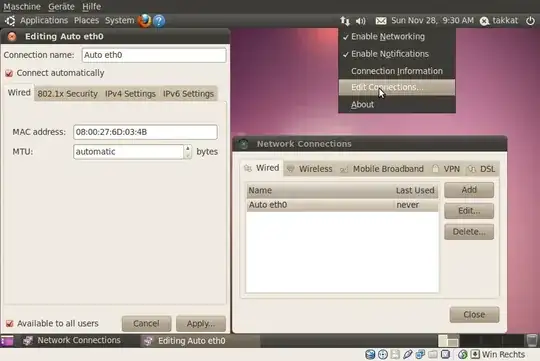
Task: Choose About from the network menu
Action: 397,104
